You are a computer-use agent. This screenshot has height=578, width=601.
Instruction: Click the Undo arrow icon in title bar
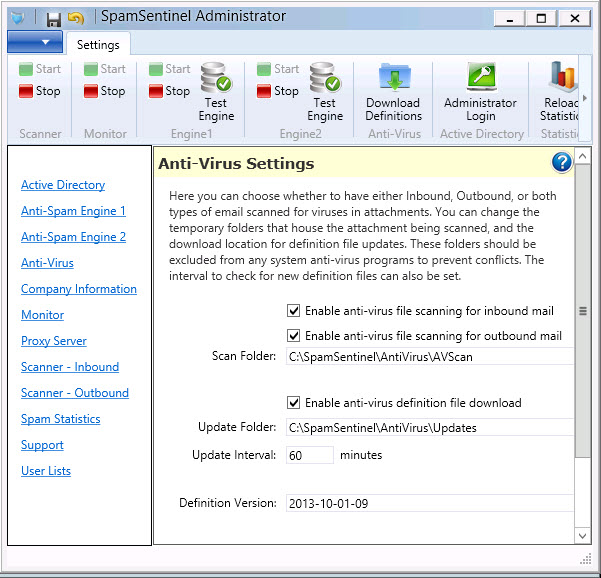click(x=76, y=18)
